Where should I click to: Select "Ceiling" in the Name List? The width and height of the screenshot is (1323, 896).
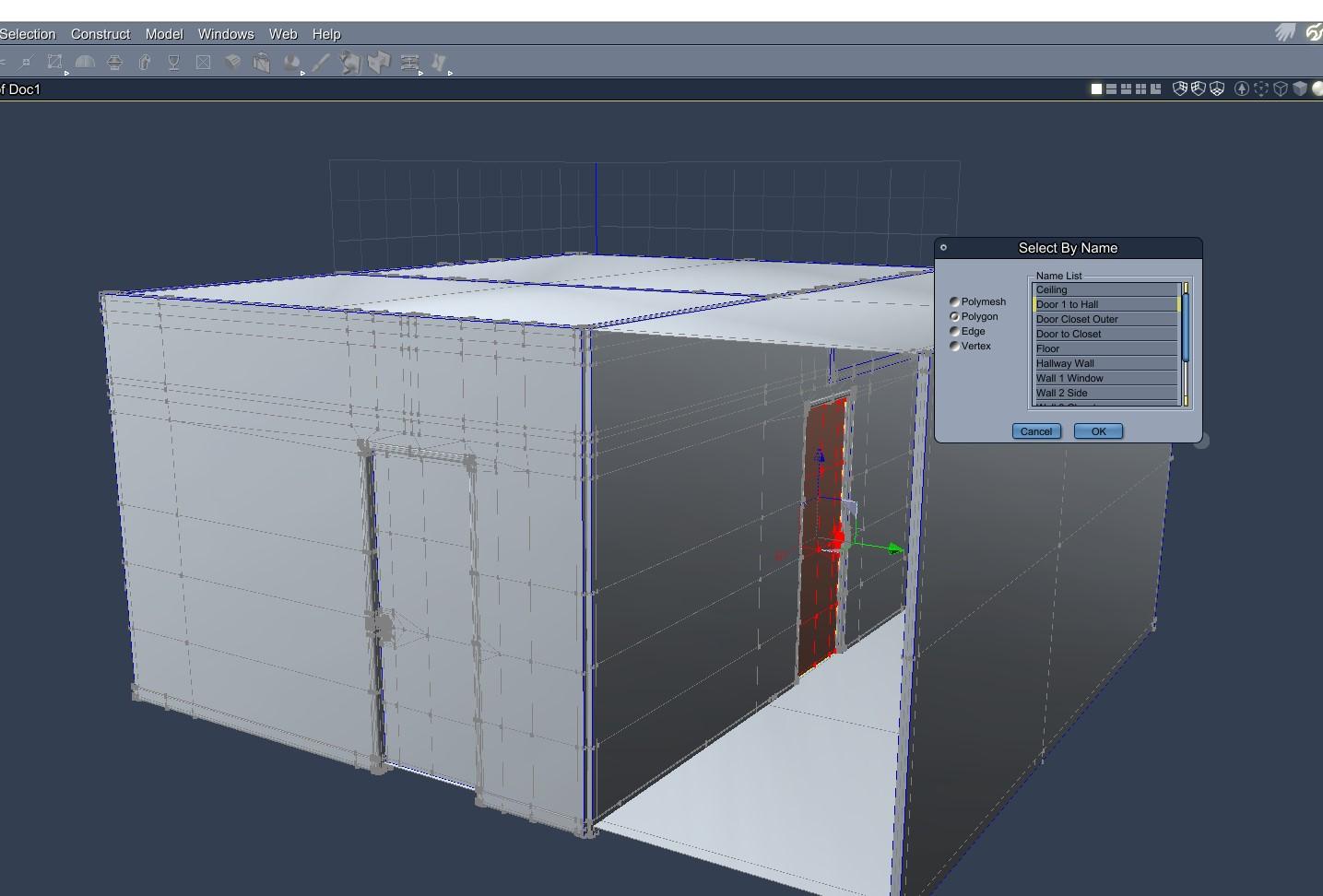coord(1105,289)
